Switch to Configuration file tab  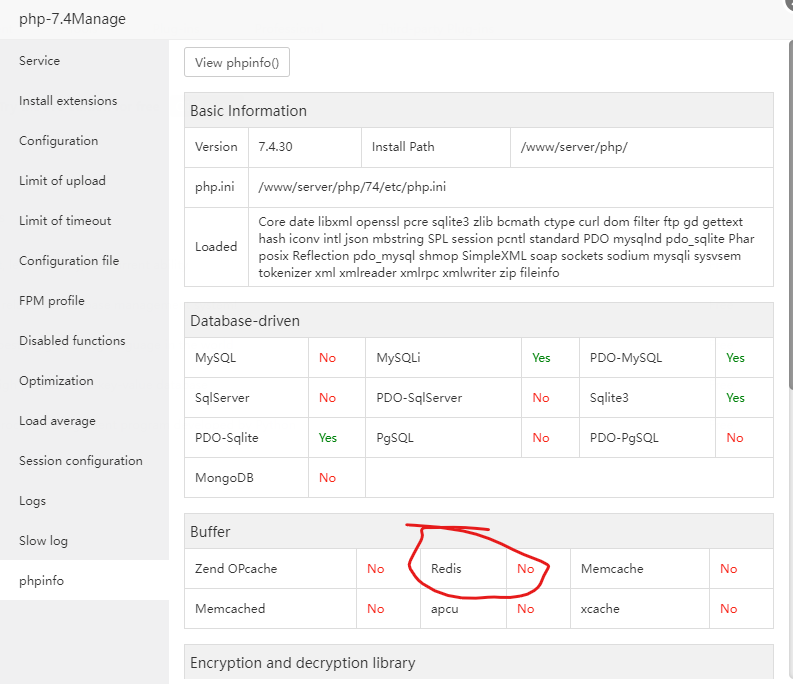click(69, 261)
